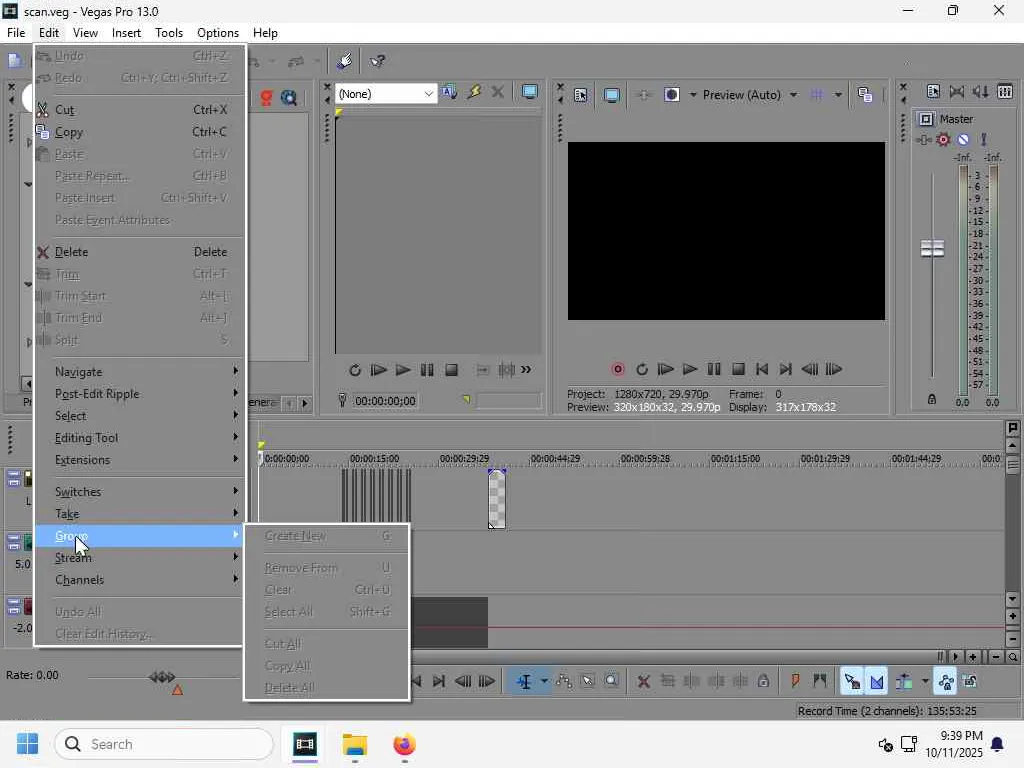The height and width of the screenshot is (768, 1024).
Task: Toggle the Master fader lock icon
Action: pyautogui.click(x=932, y=399)
